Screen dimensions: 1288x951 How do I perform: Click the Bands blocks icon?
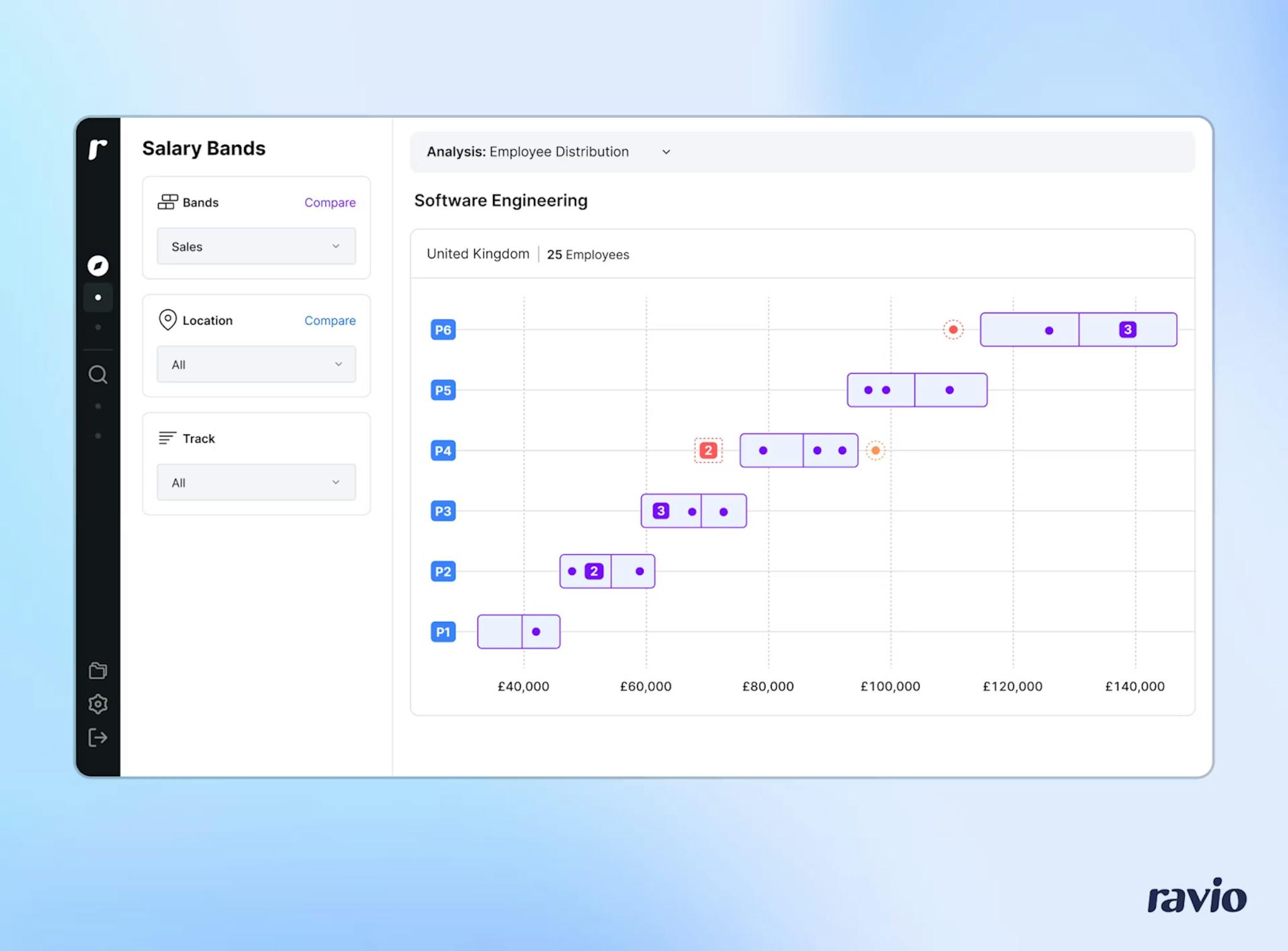[x=167, y=202]
